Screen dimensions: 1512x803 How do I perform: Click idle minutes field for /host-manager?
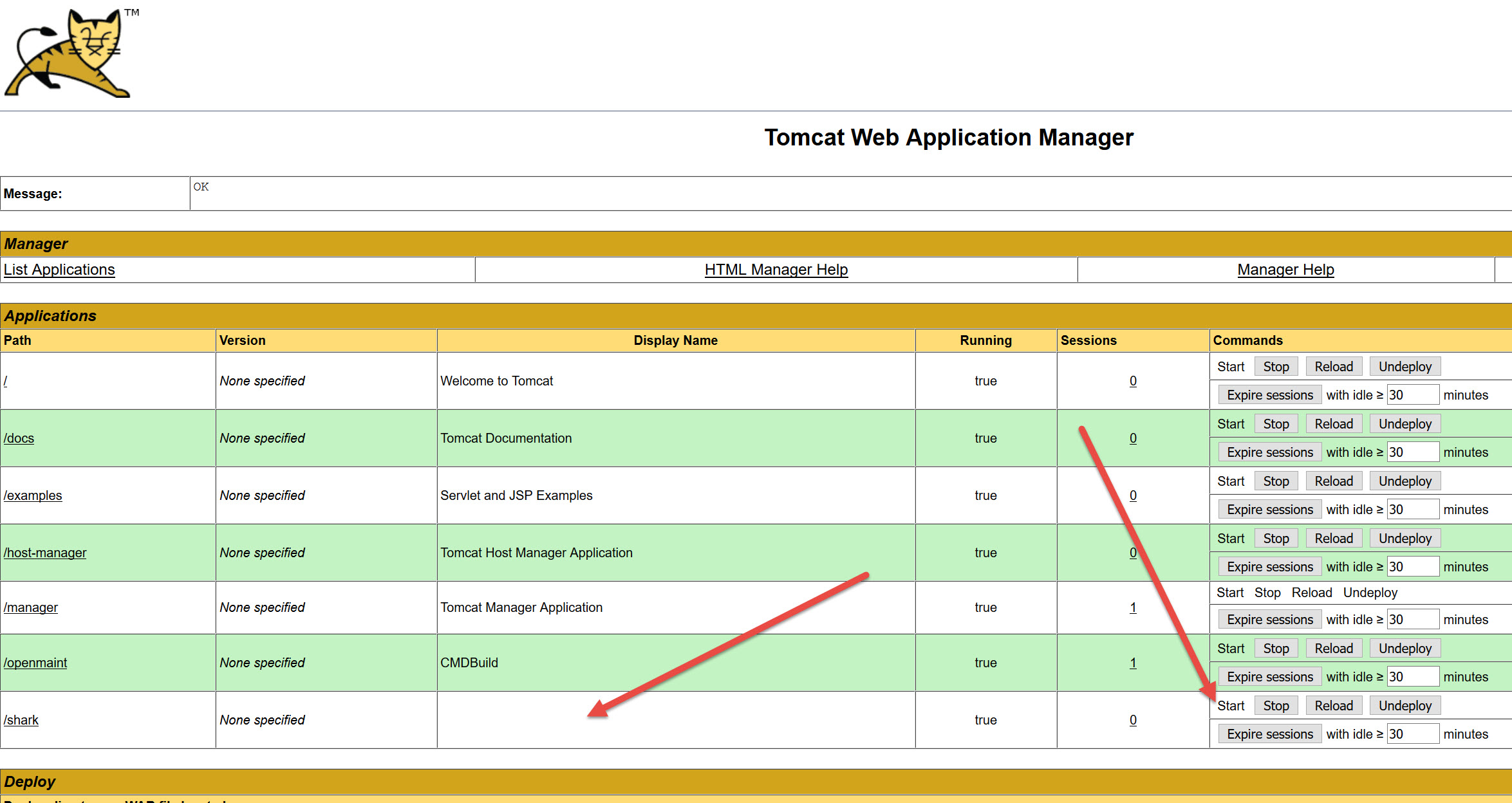(x=1412, y=567)
